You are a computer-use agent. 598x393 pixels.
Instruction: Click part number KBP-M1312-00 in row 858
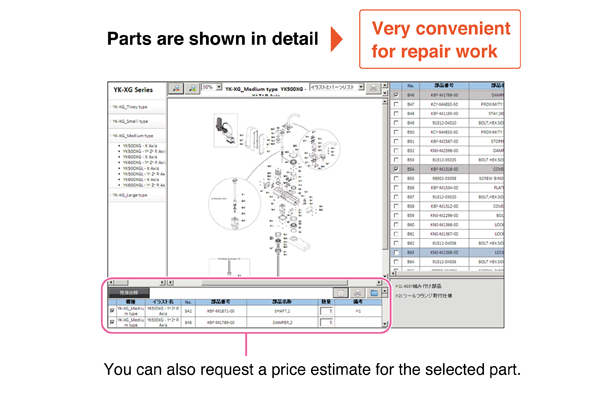tap(444, 206)
